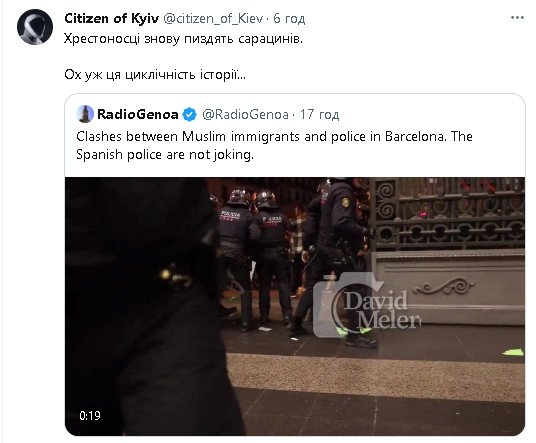The height and width of the screenshot is (443, 536).
Task: Click the @RadioGenoa handle
Action: [x=245, y=114]
